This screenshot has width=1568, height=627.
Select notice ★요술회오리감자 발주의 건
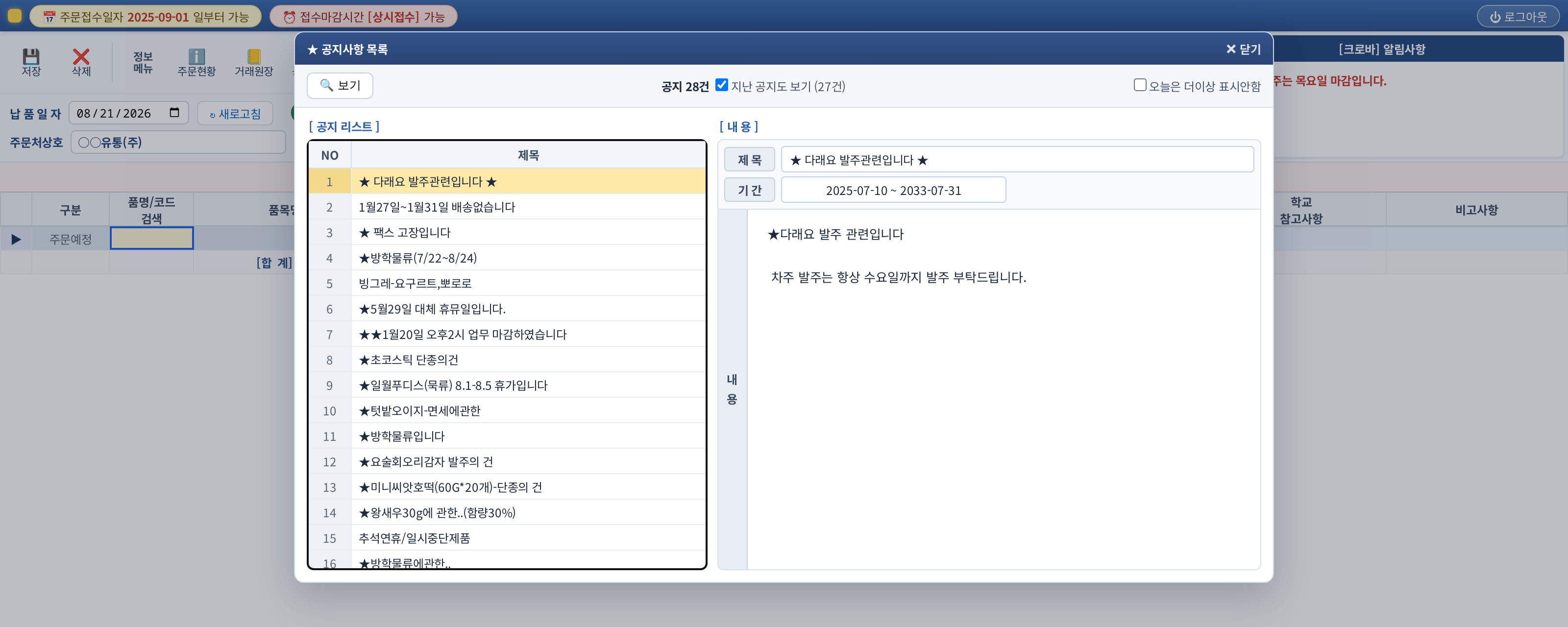(507, 462)
